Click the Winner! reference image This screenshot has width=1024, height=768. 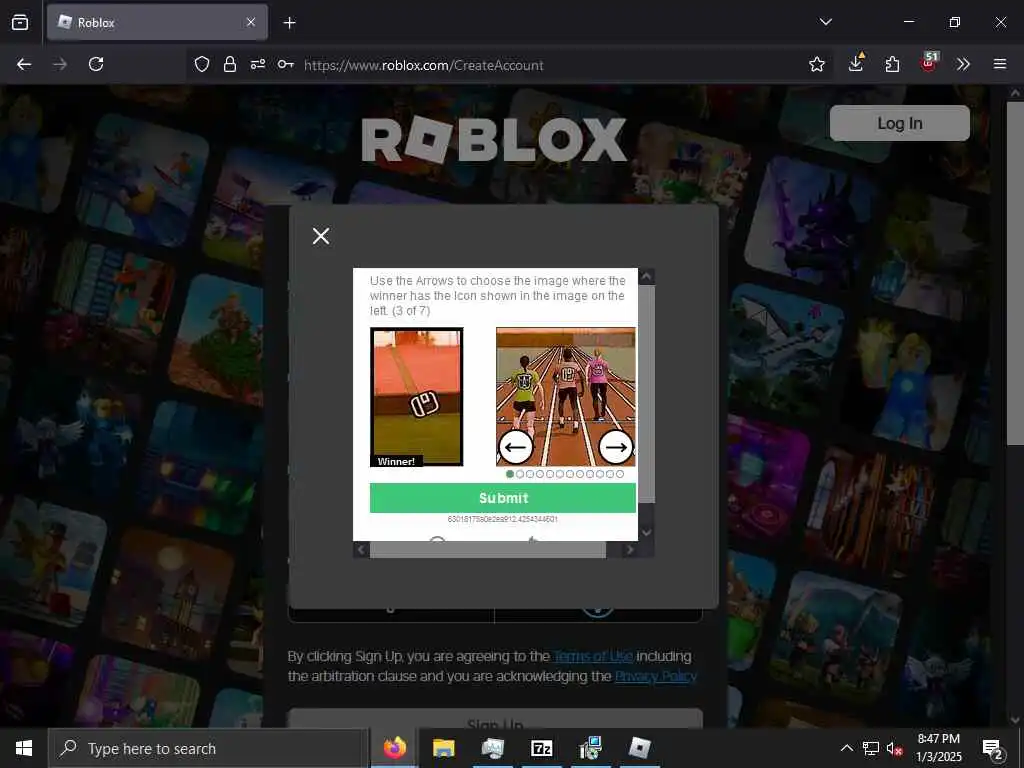pos(417,397)
